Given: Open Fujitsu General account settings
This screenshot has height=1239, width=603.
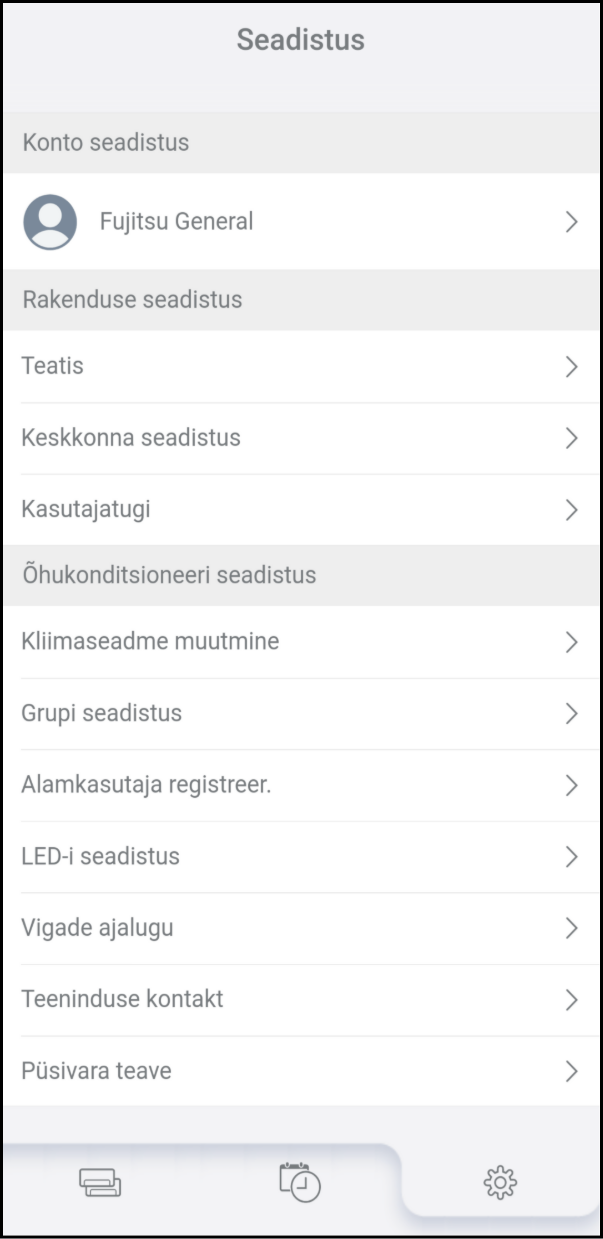Looking at the screenshot, I should [x=177, y=222].
